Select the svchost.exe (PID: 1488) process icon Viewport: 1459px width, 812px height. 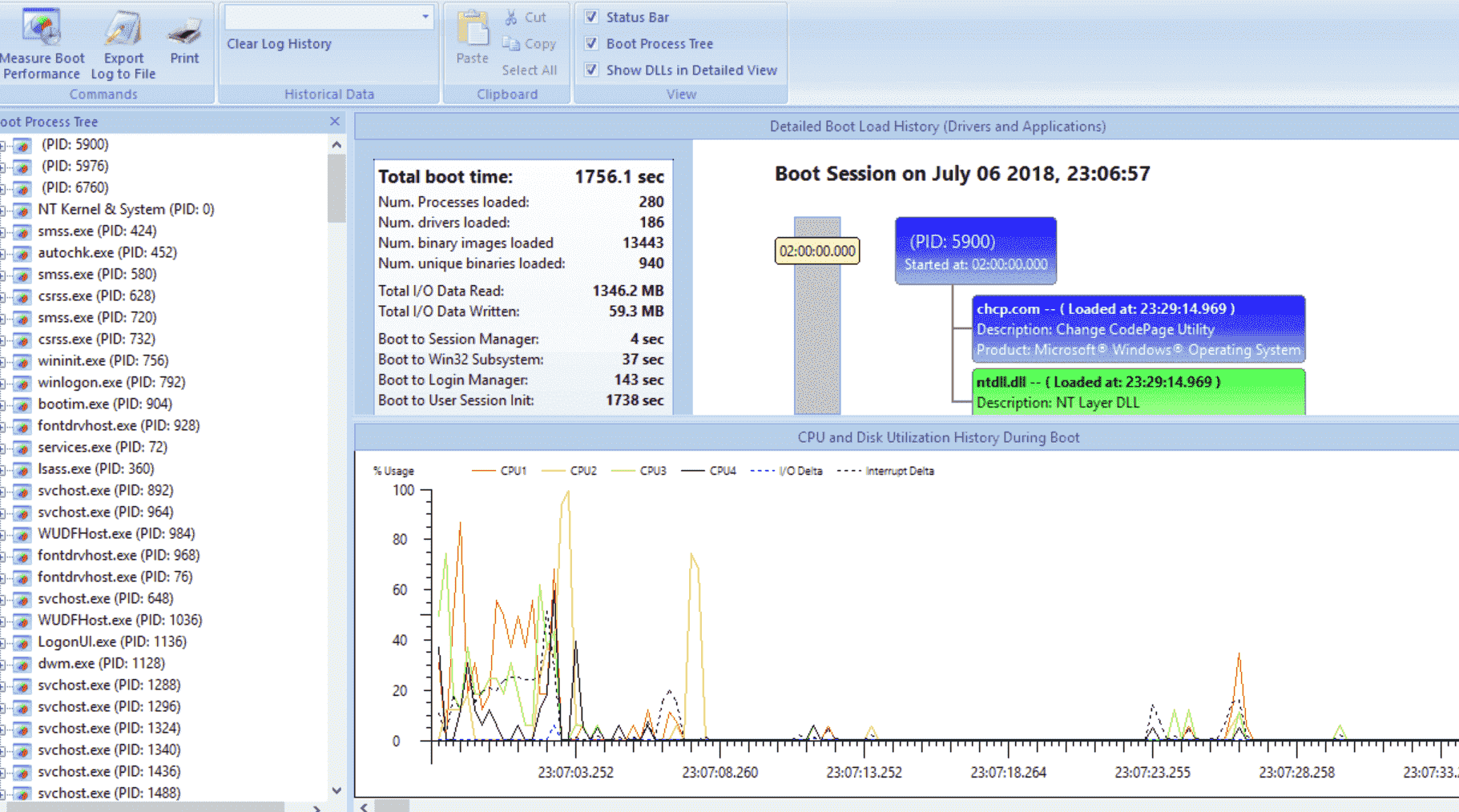point(22,794)
